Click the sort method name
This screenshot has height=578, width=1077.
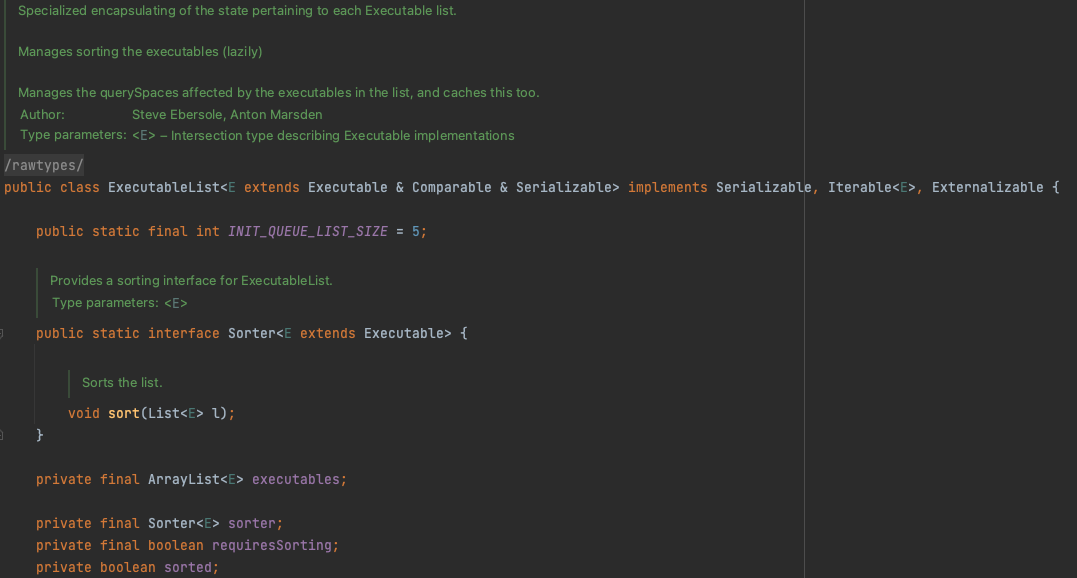click(x=124, y=413)
